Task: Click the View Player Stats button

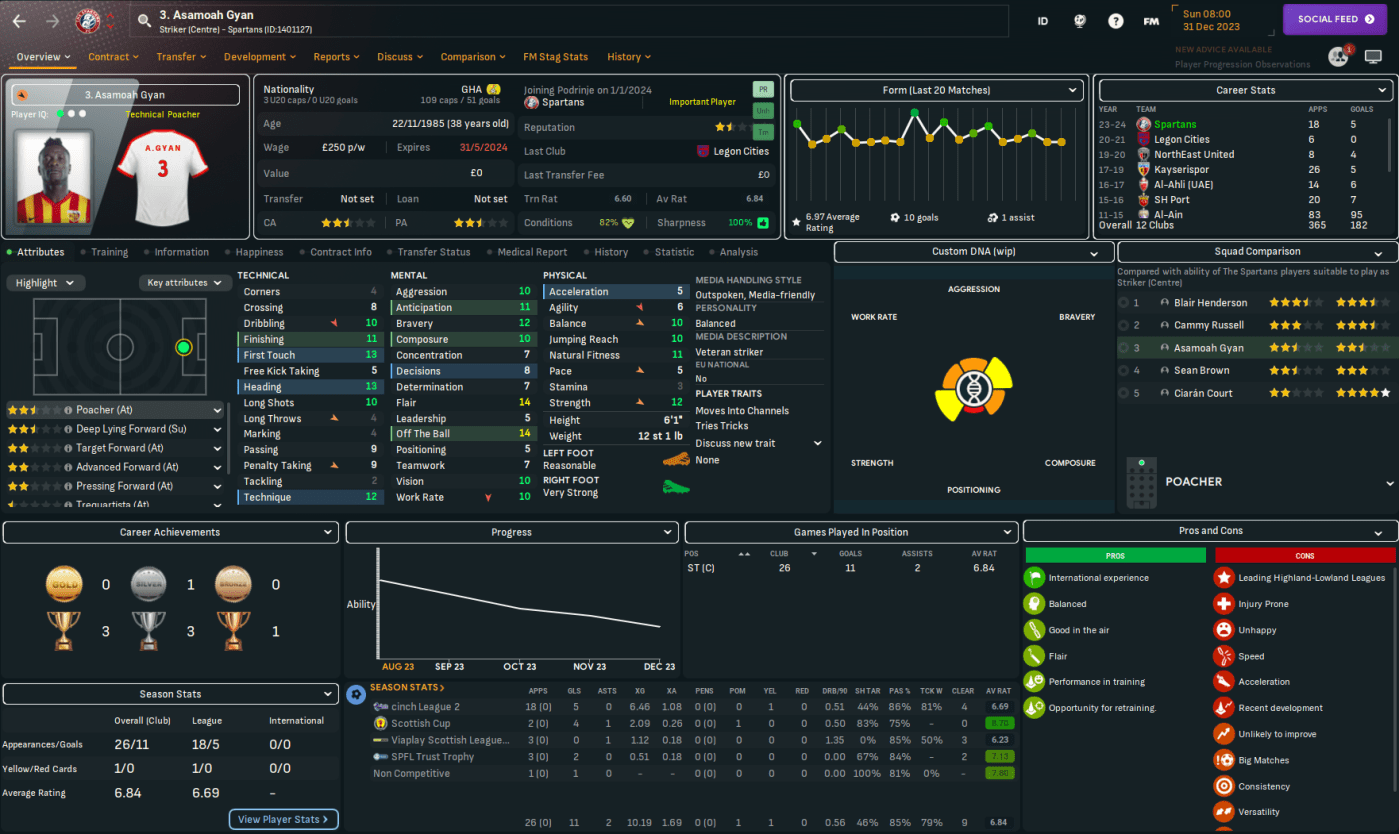Action: 284,819
